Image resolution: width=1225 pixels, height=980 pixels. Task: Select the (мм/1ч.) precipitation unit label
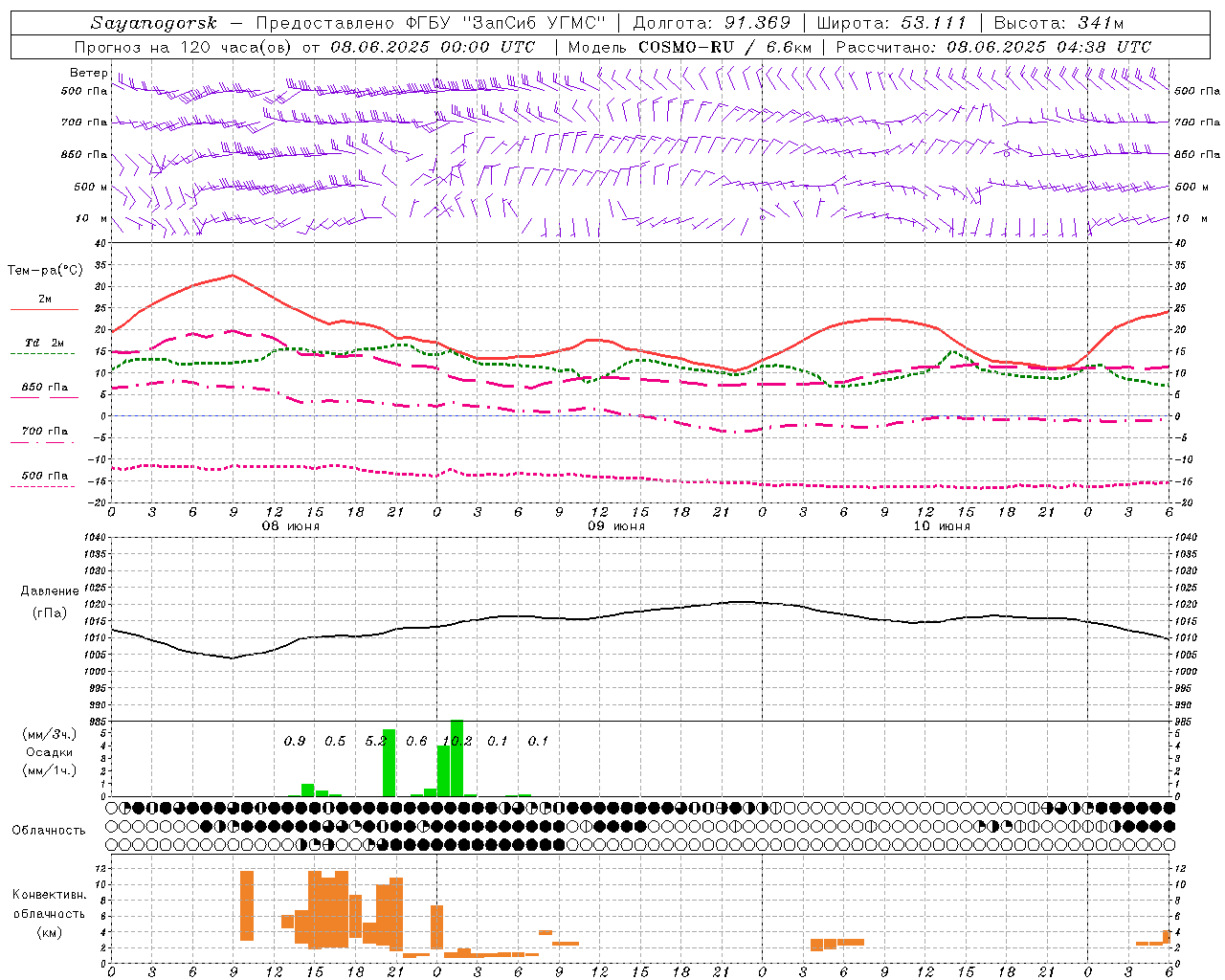(49, 770)
